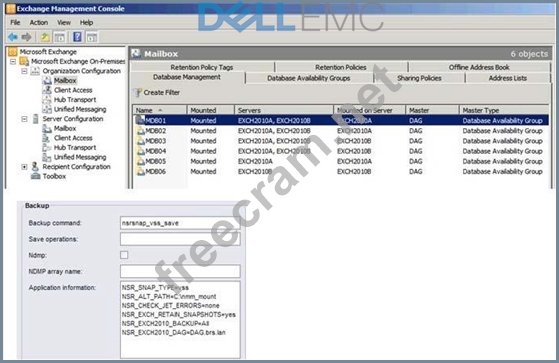Open the Offline Address Book tab
Screen dimensions: 559x363
pyautogui.click(x=479, y=67)
